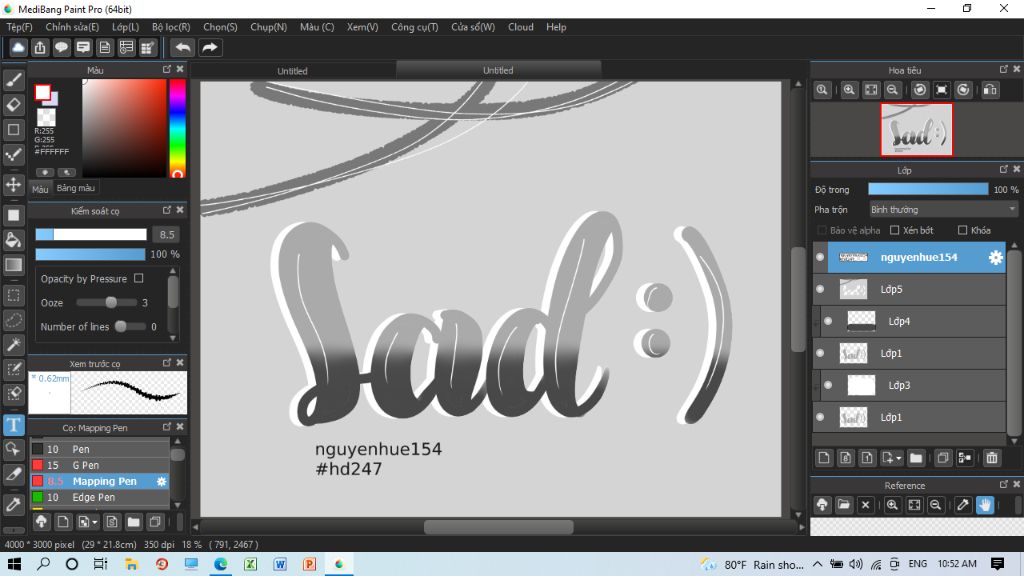Duplicate the selected layer
The image size is (1024, 576).
(942, 458)
